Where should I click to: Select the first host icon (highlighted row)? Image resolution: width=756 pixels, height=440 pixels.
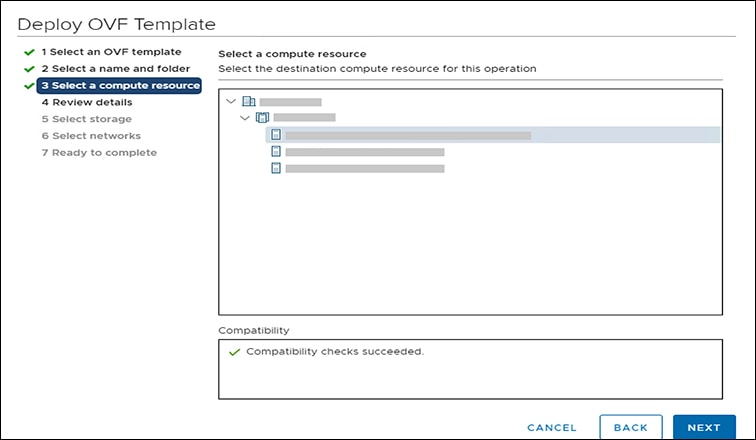276,135
